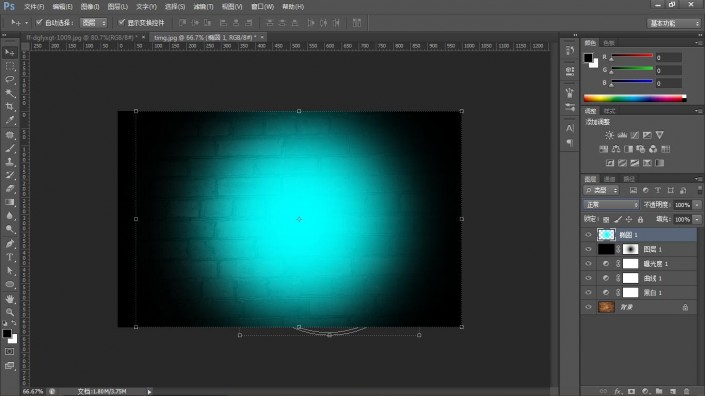Select the Crop tool
The image size is (705, 396).
coord(10,107)
